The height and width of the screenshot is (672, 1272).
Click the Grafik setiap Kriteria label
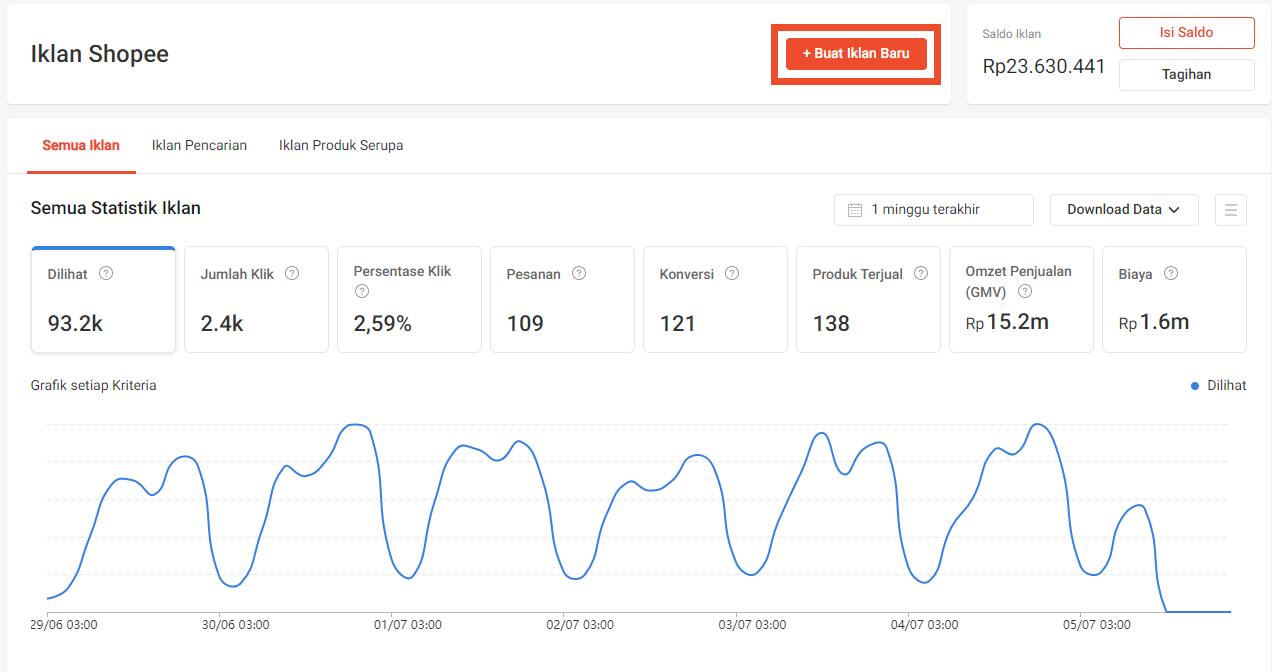tap(94, 385)
